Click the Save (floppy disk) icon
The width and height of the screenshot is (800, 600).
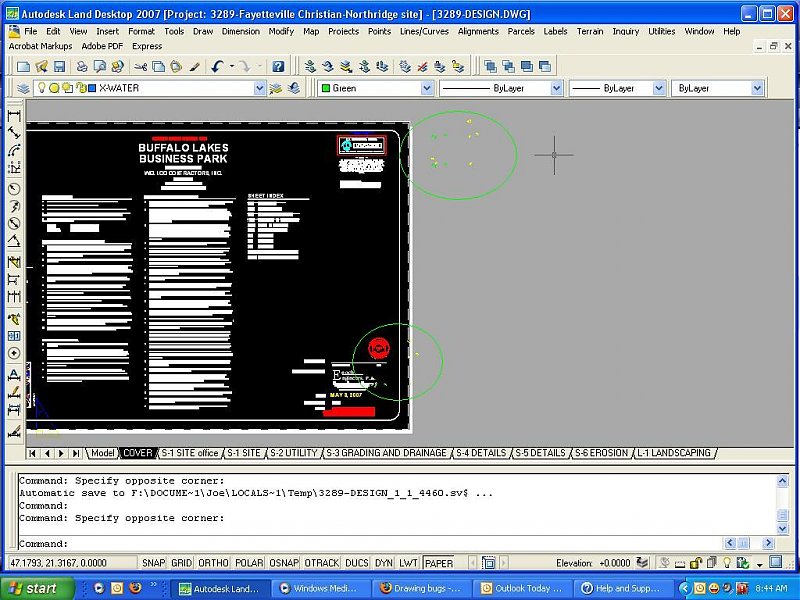coord(60,66)
